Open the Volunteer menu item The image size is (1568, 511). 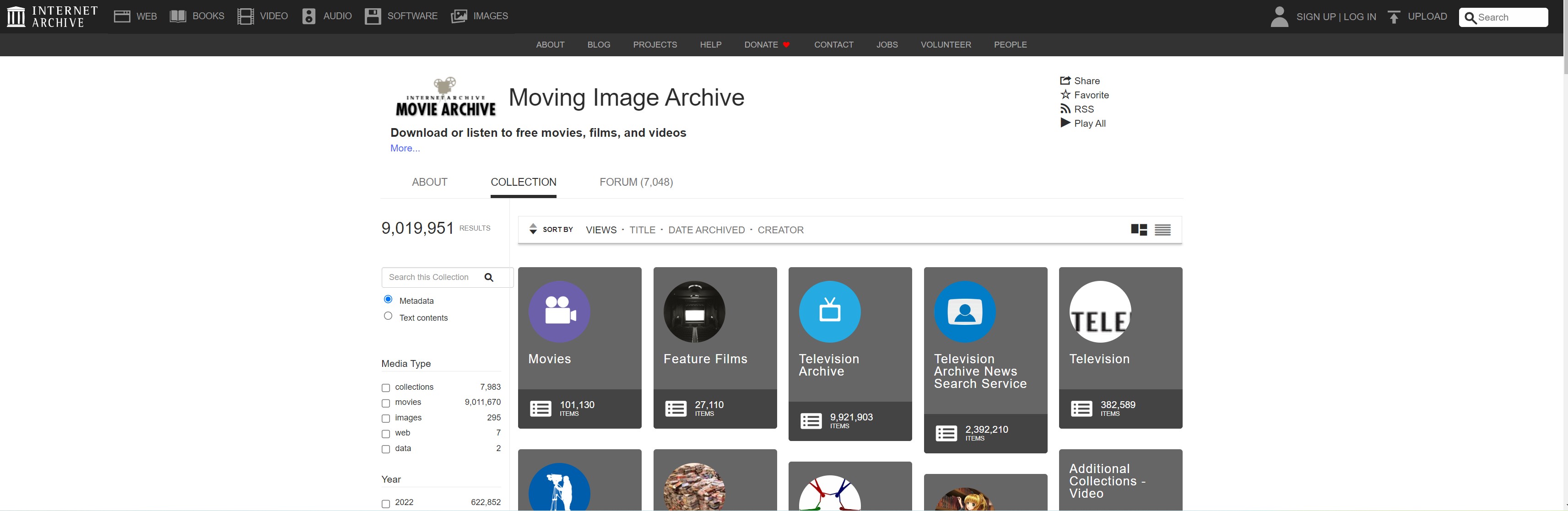pos(946,44)
